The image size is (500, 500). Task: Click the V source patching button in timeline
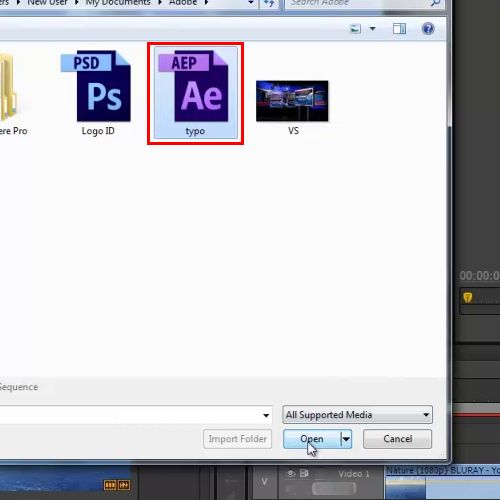[x=264, y=481]
